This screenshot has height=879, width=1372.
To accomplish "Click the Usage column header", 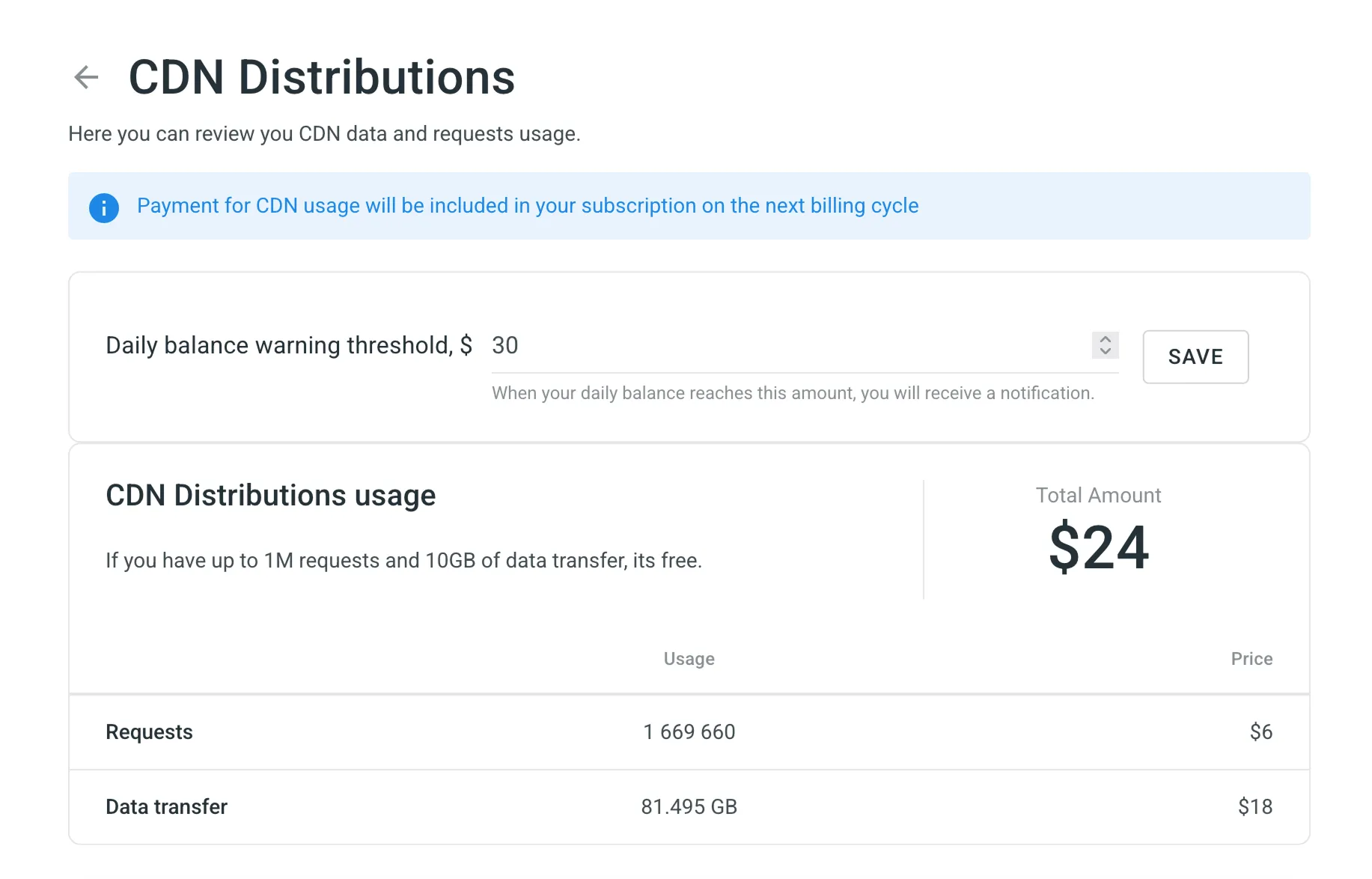I will (x=689, y=659).
